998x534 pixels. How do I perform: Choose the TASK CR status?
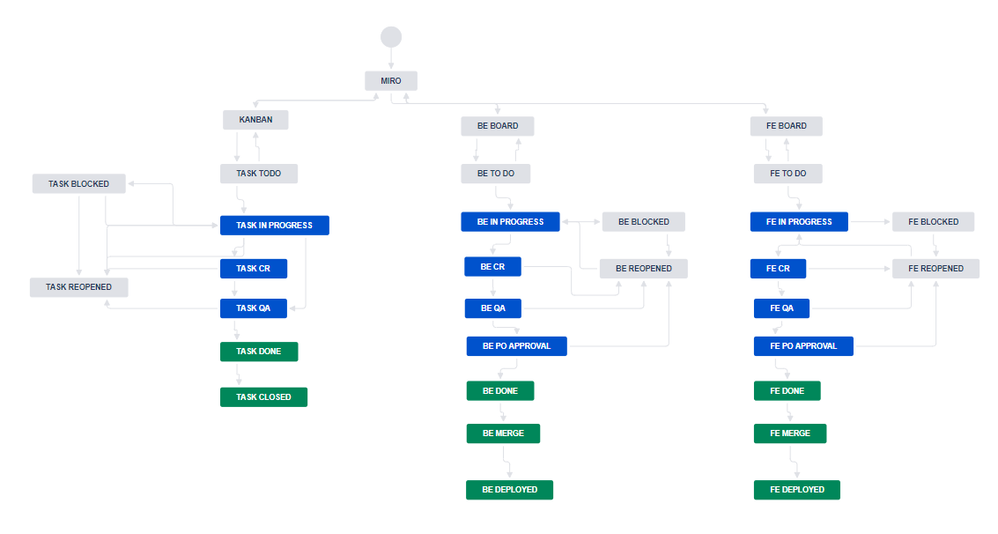point(253,269)
